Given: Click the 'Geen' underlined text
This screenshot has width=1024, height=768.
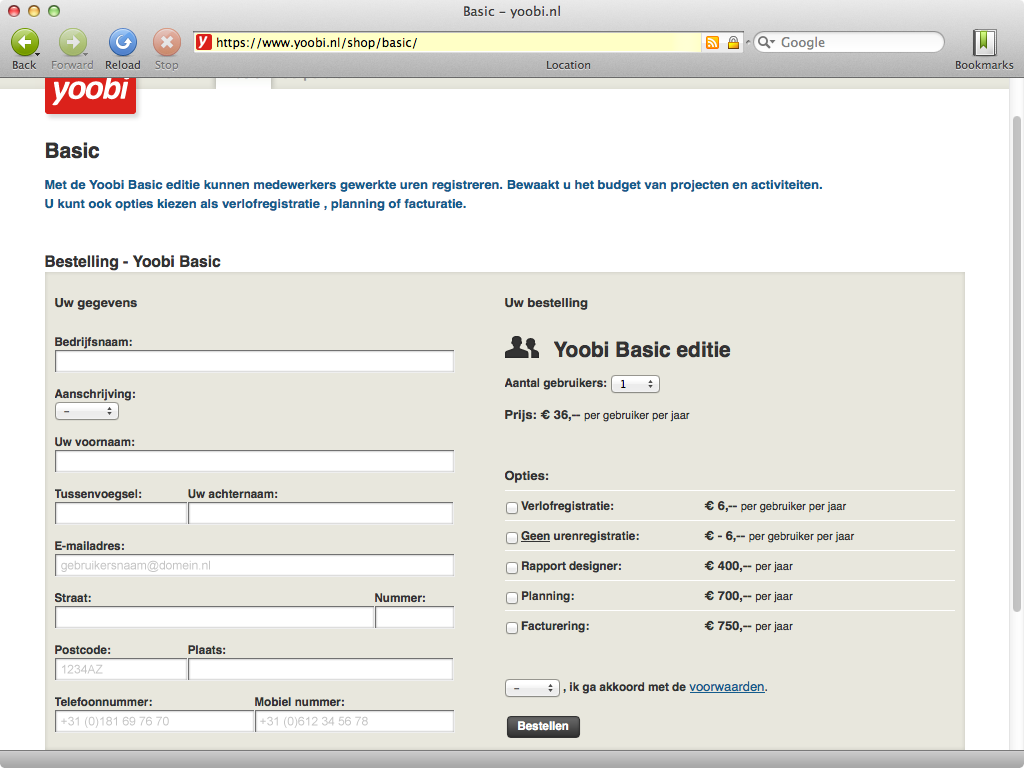Looking at the screenshot, I should click(x=536, y=536).
